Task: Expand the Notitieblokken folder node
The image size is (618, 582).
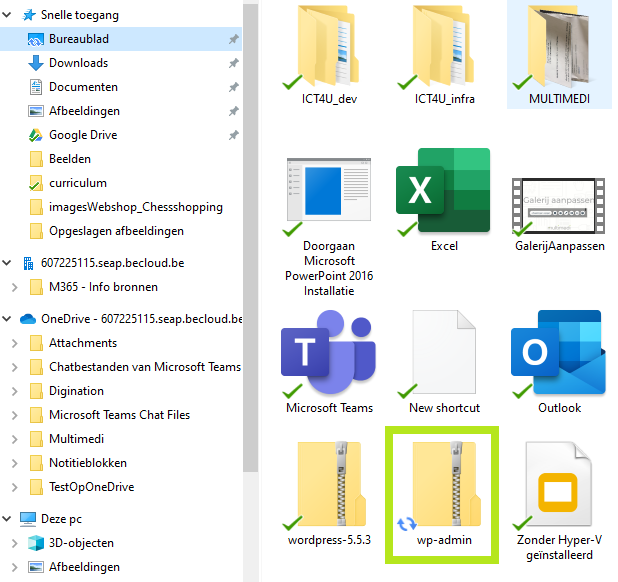Action: point(15,463)
